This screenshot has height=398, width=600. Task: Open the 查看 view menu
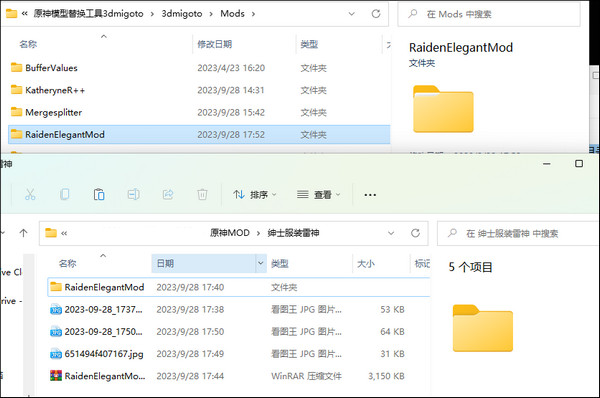click(x=319, y=195)
